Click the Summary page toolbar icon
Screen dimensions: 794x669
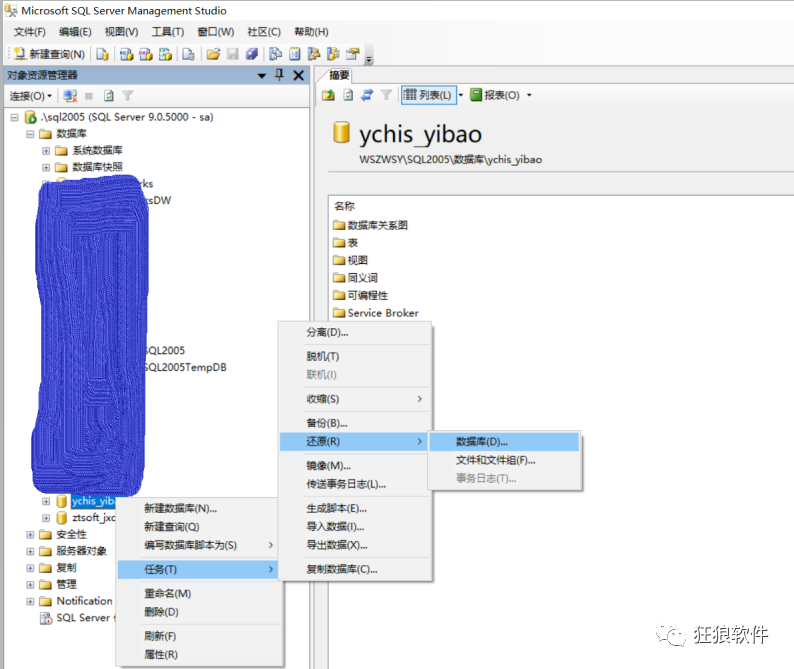pos(295,54)
